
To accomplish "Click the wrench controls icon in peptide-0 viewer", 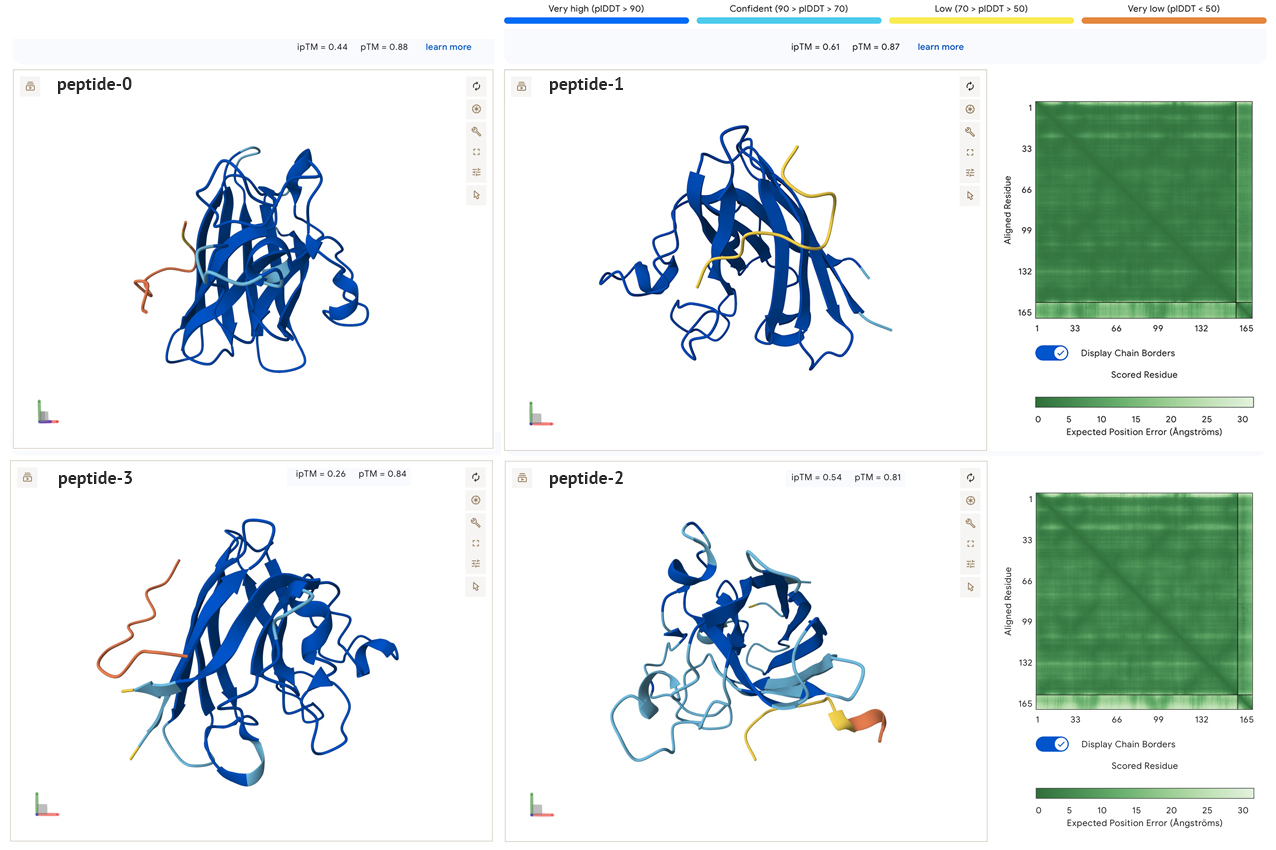I will [x=476, y=131].
